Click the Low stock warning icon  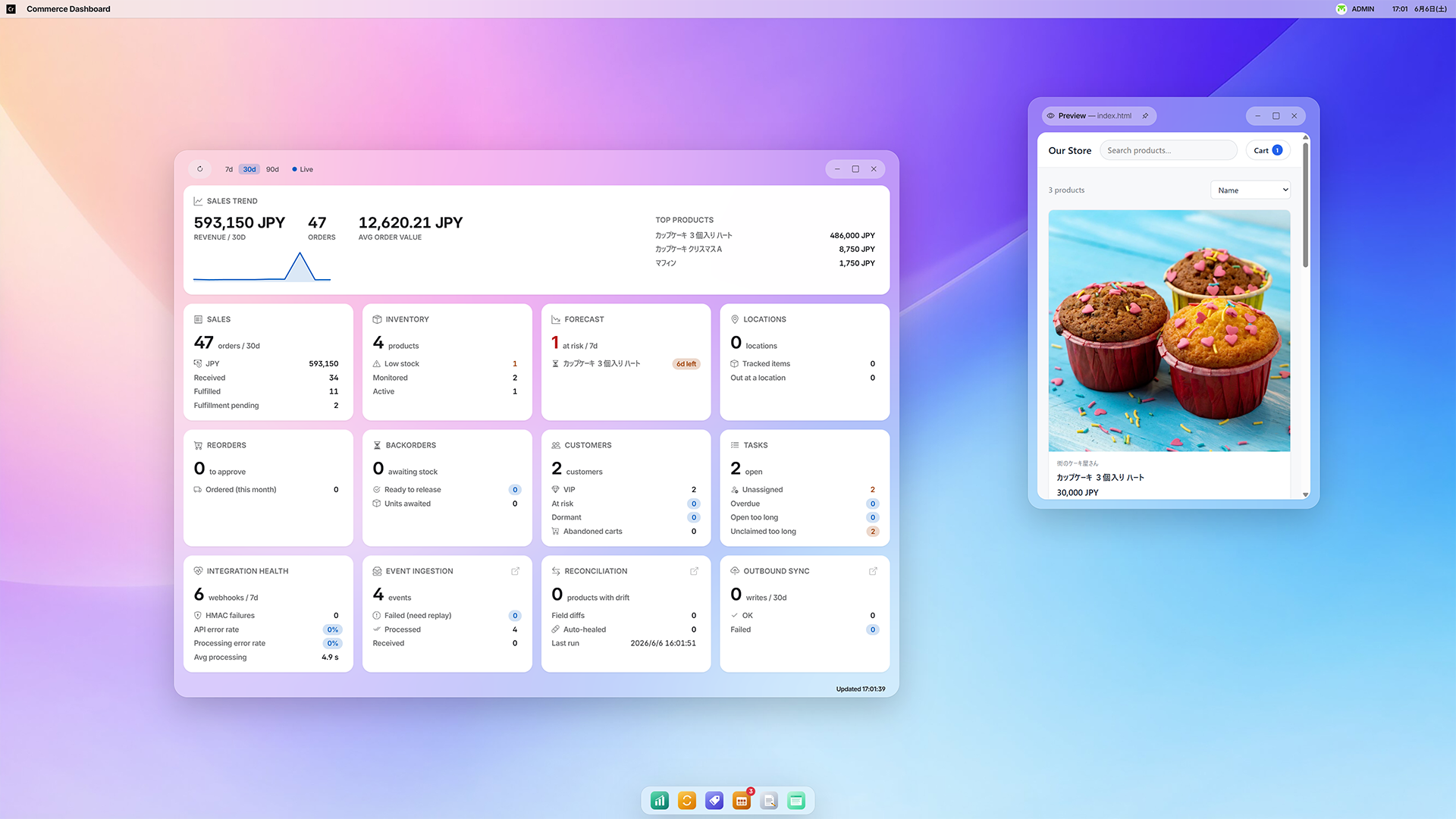tap(377, 364)
